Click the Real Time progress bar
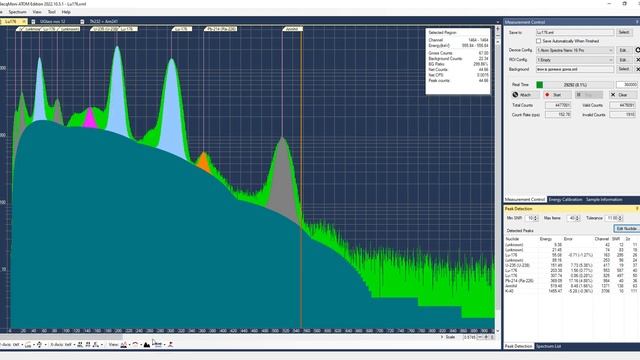The width and height of the screenshot is (640, 360). coord(574,84)
